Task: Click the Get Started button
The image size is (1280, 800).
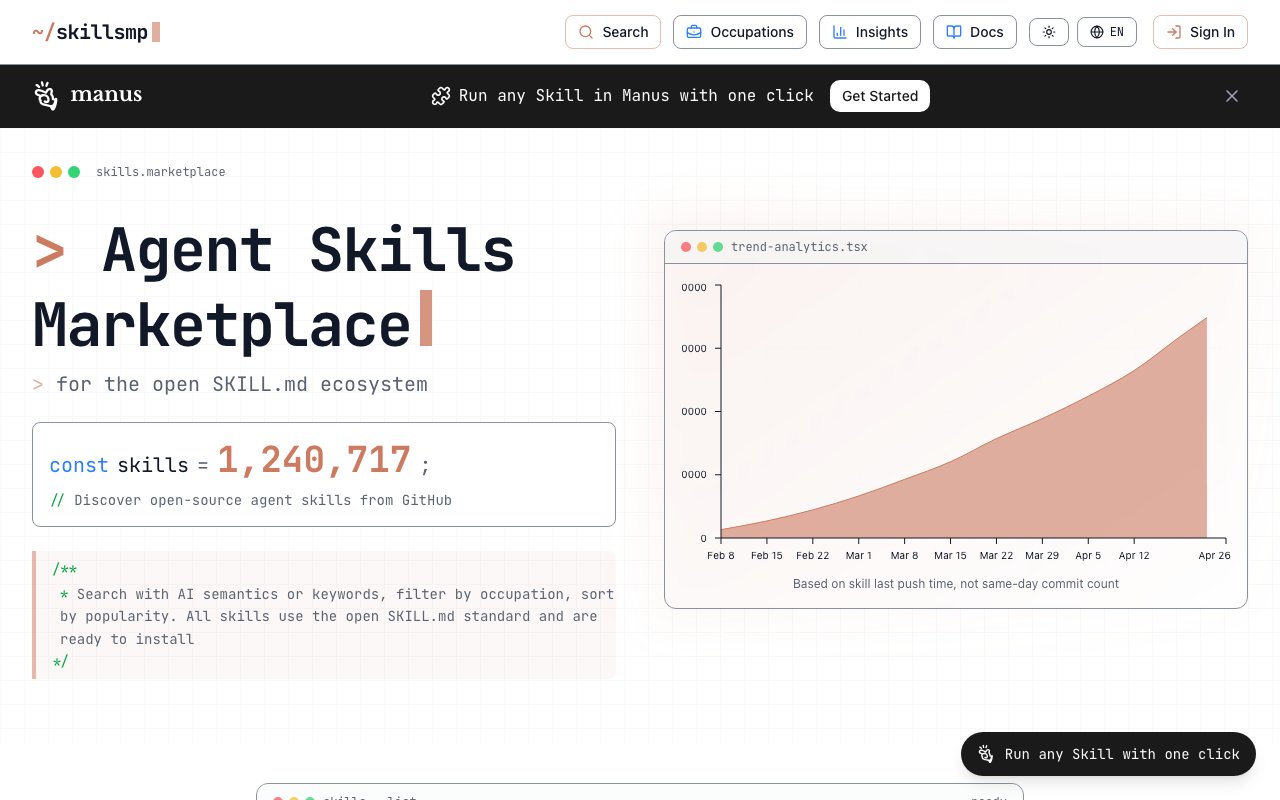Action: (880, 96)
